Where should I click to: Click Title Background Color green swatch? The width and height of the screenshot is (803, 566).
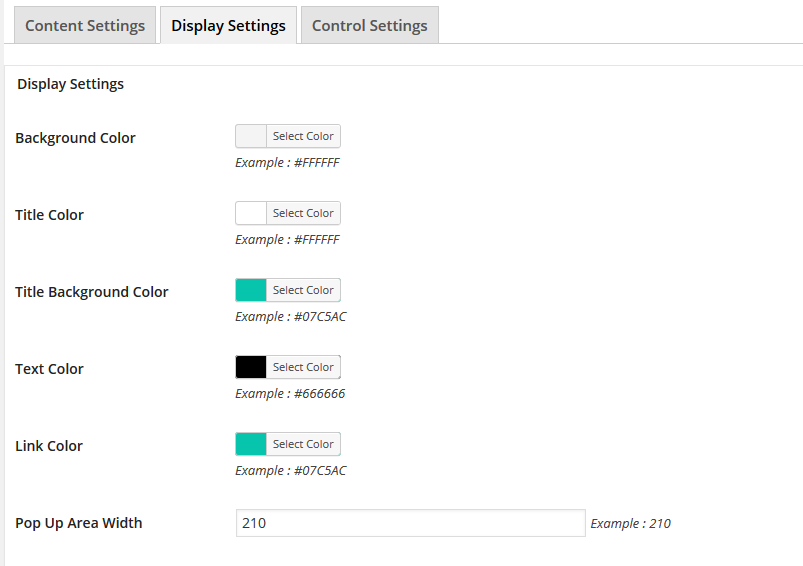251,290
